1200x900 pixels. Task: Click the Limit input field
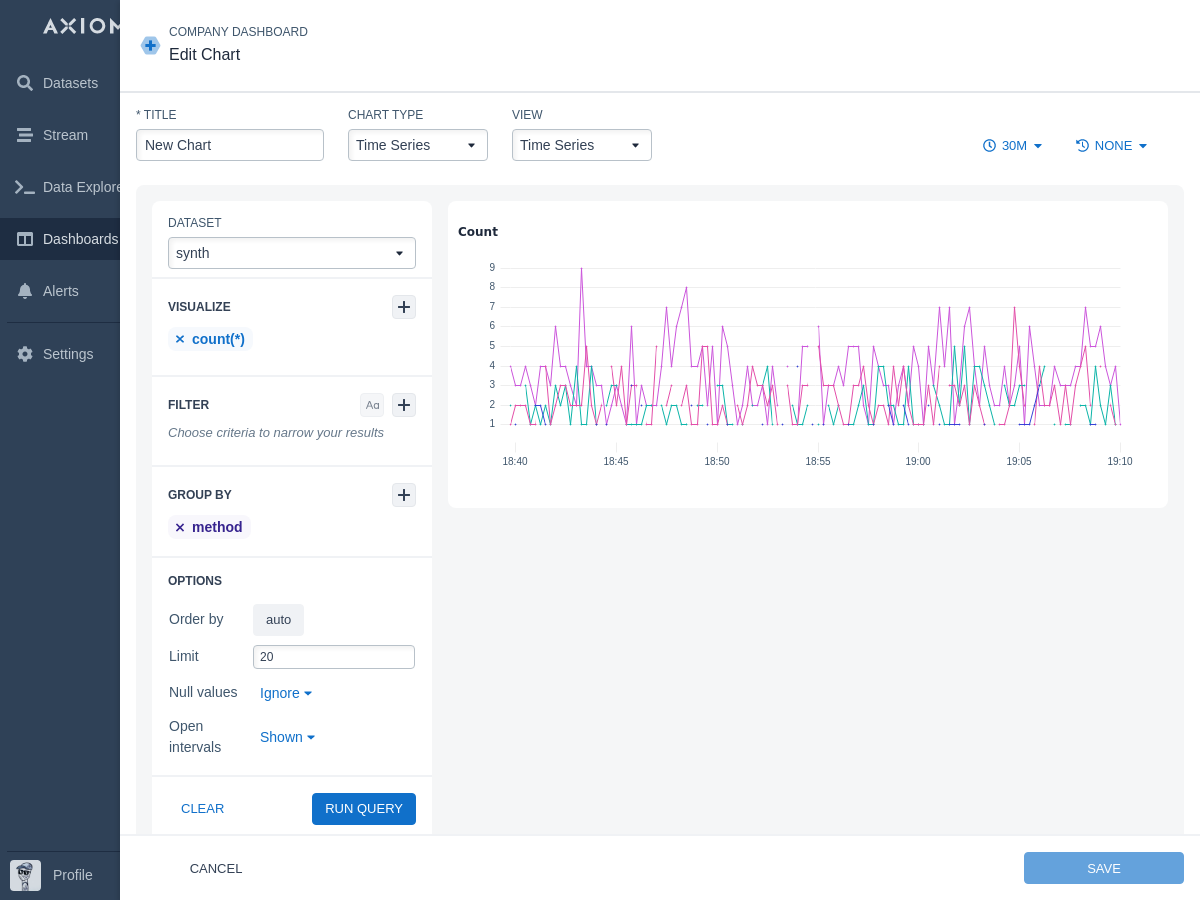(333, 657)
